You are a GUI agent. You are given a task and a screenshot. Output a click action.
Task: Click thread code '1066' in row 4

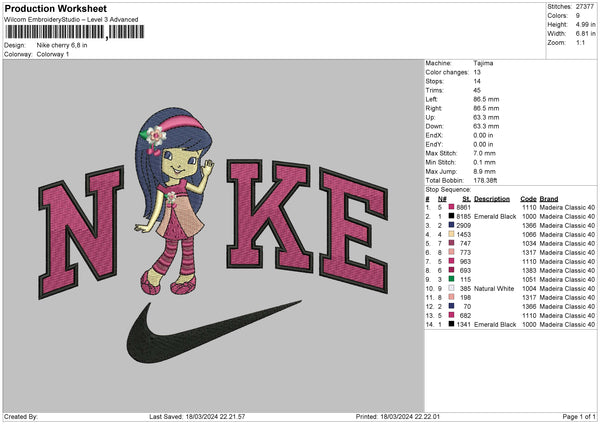pyautogui.click(x=529, y=235)
